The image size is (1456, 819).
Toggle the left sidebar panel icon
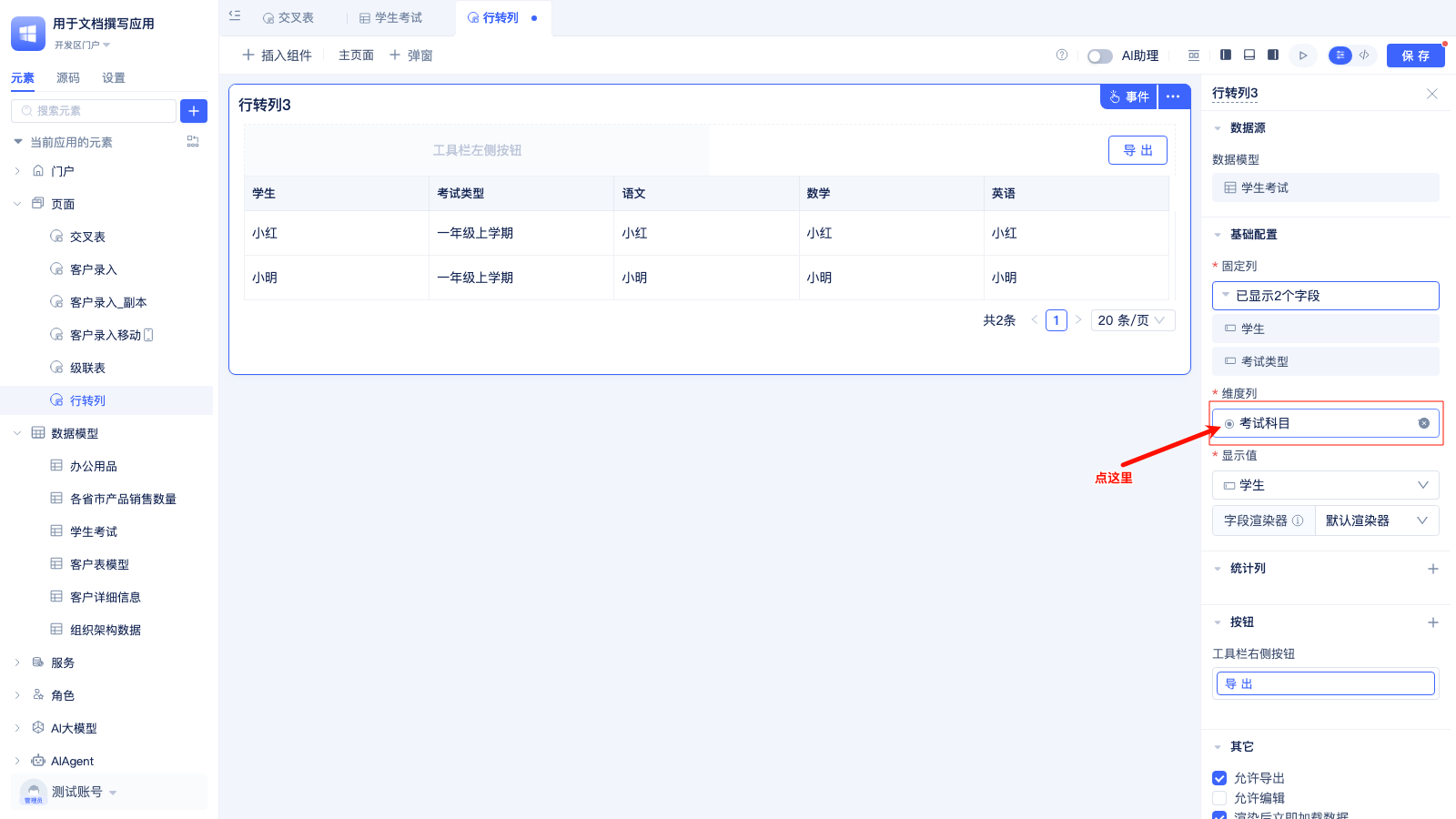point(1226,55)
